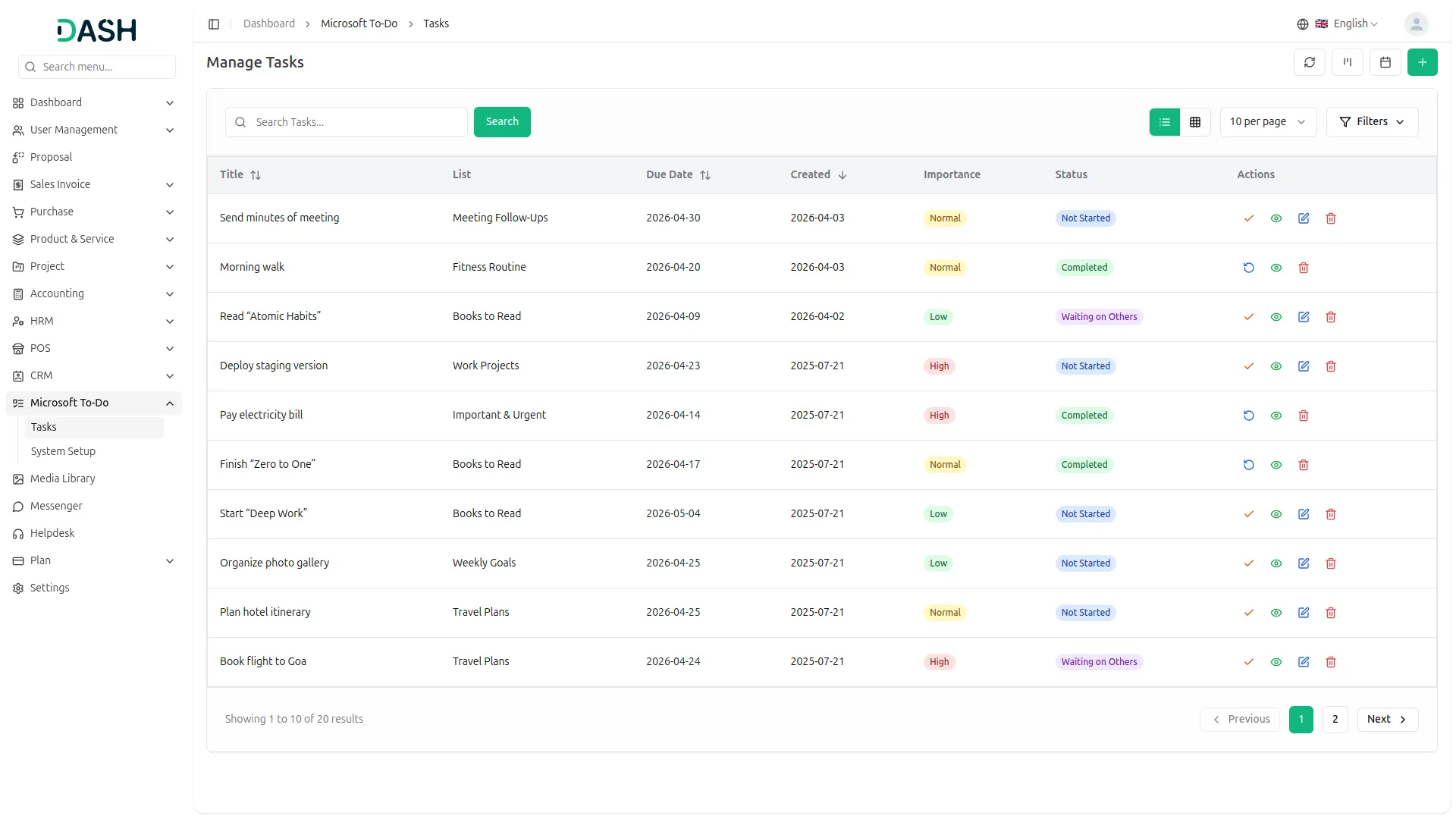View the 'Morning walk' task details
The height and width of the screenshot is (819, 1456).
(x=1276, y=268)
